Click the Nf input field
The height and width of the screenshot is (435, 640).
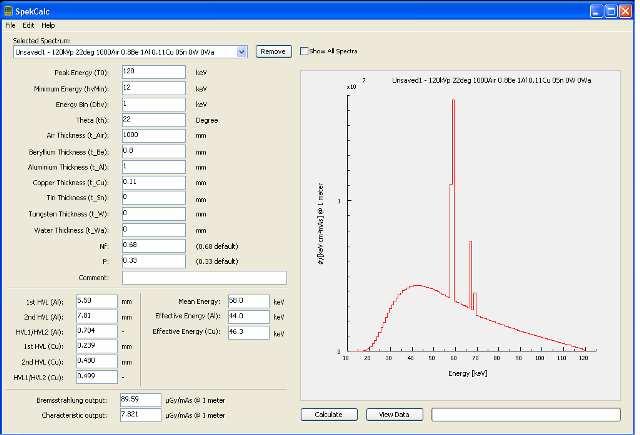(154, 246)
